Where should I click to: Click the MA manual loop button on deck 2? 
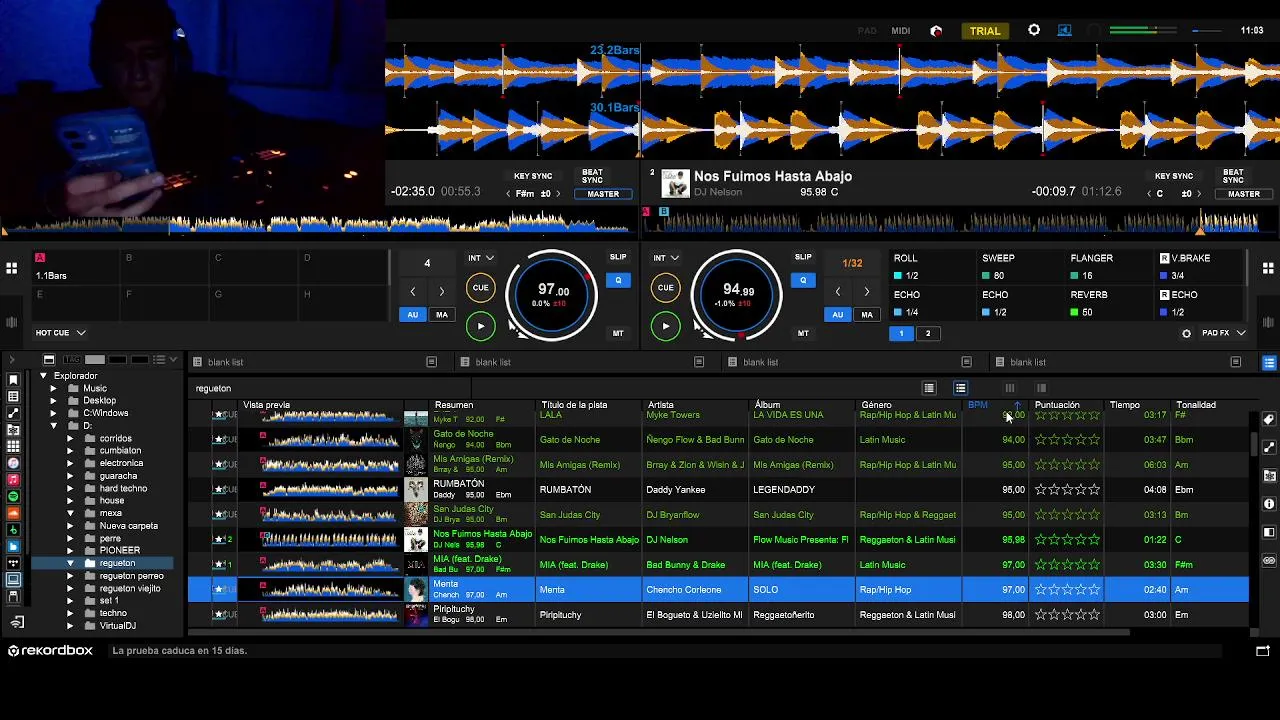tap(867, 315)
